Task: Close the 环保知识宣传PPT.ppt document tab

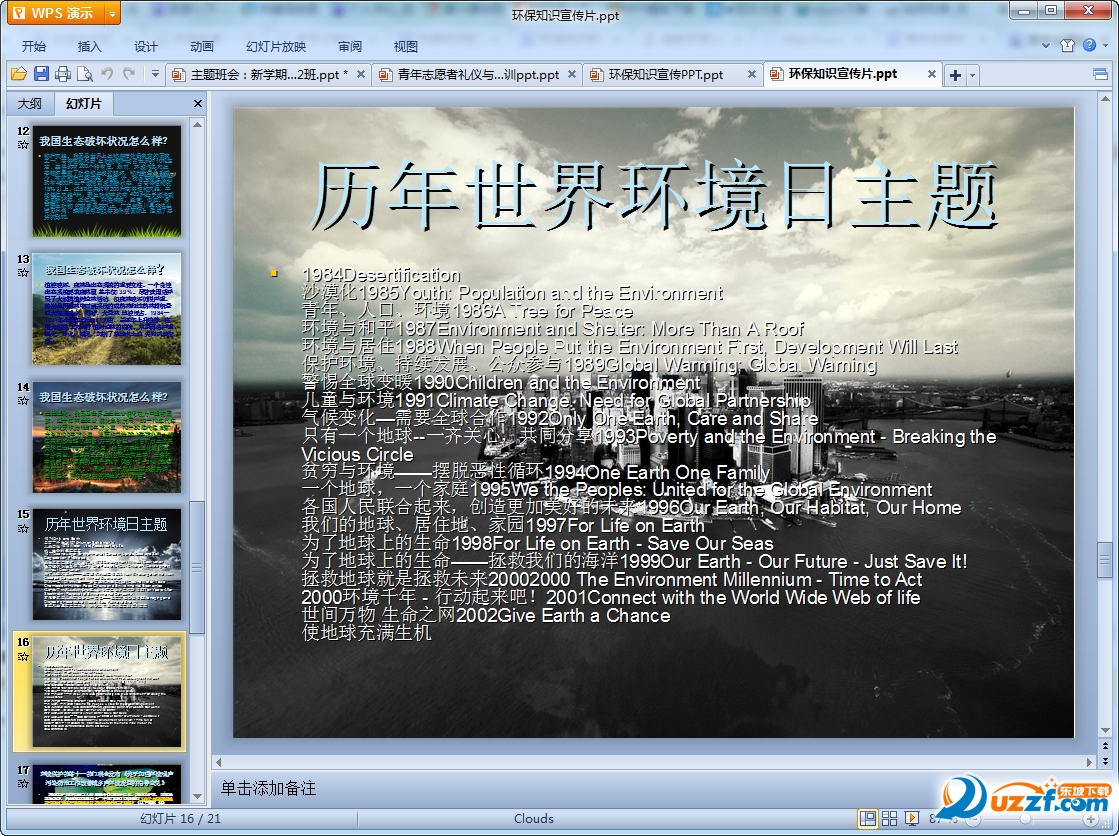Action: point(751,74)
